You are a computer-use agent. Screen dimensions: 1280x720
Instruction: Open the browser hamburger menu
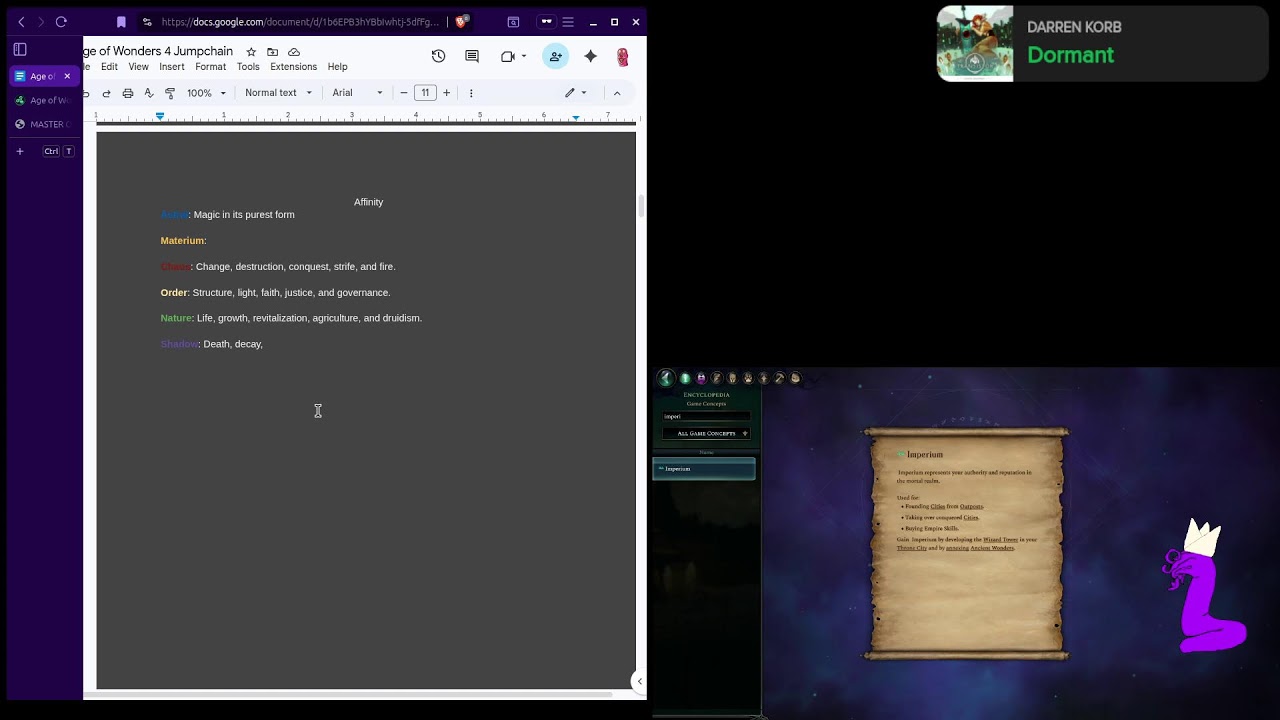(568, 22)
